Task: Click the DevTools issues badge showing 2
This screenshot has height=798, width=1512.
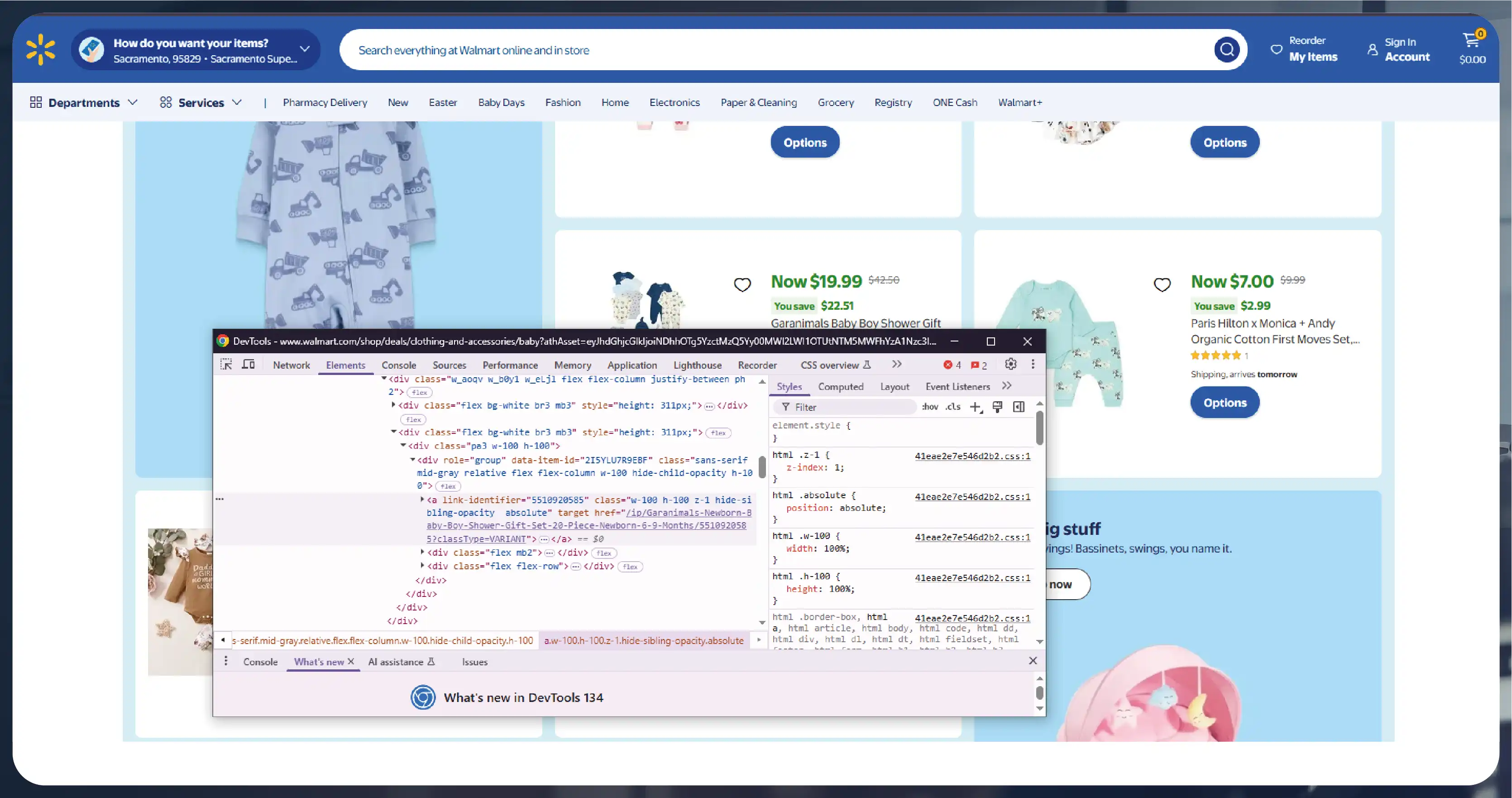Action: [x=978, y=365]
